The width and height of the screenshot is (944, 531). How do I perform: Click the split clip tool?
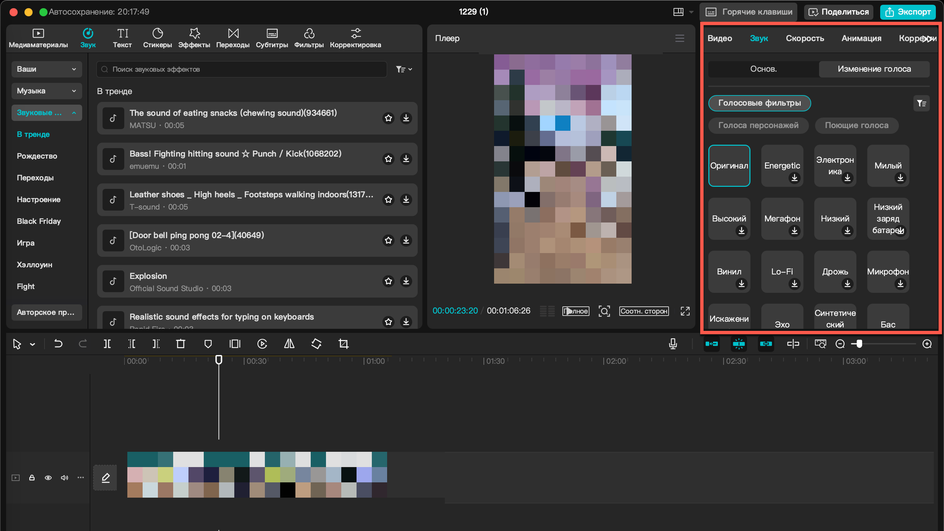[x=107, y=344]
